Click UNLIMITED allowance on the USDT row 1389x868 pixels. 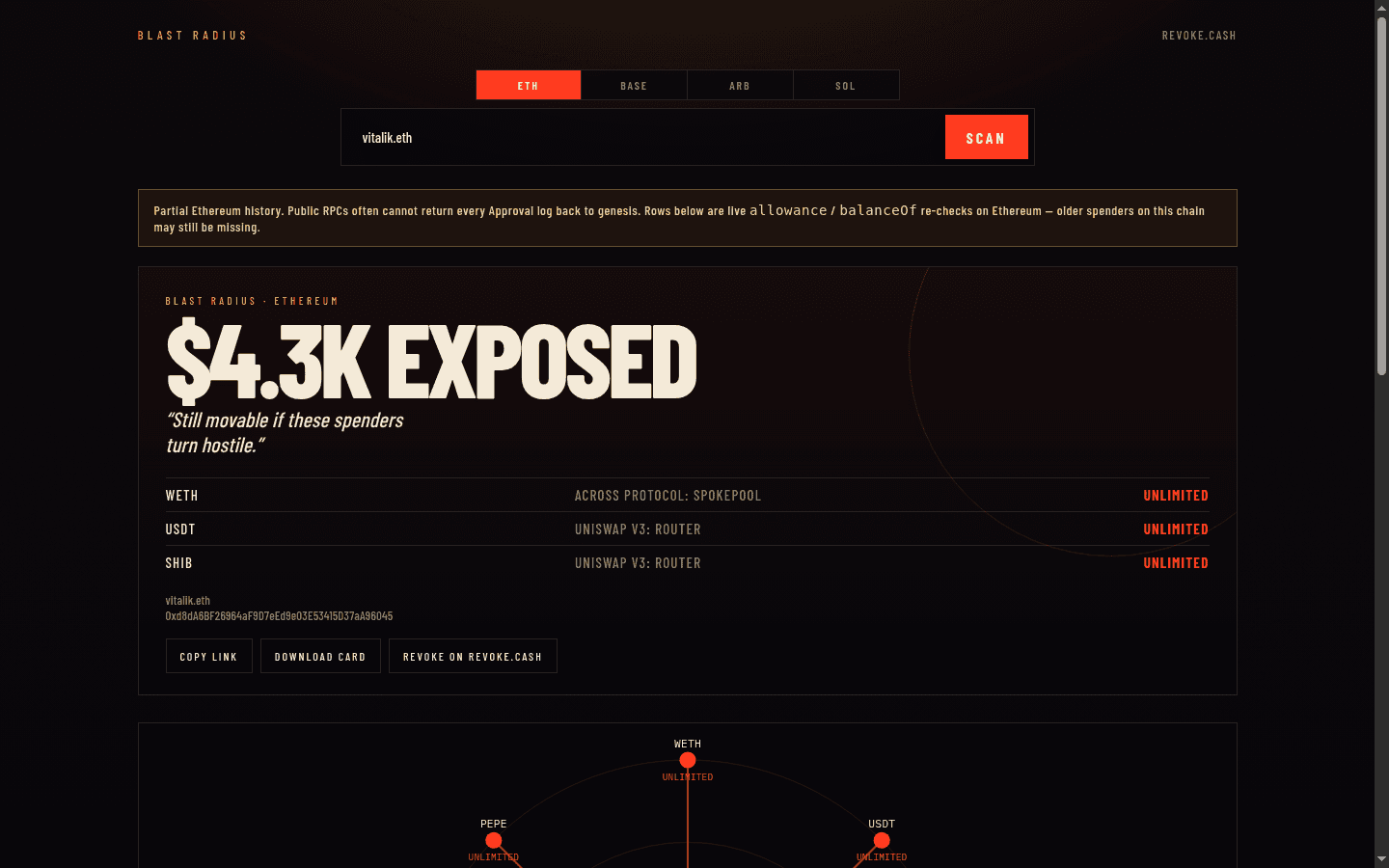(1176, 529)
